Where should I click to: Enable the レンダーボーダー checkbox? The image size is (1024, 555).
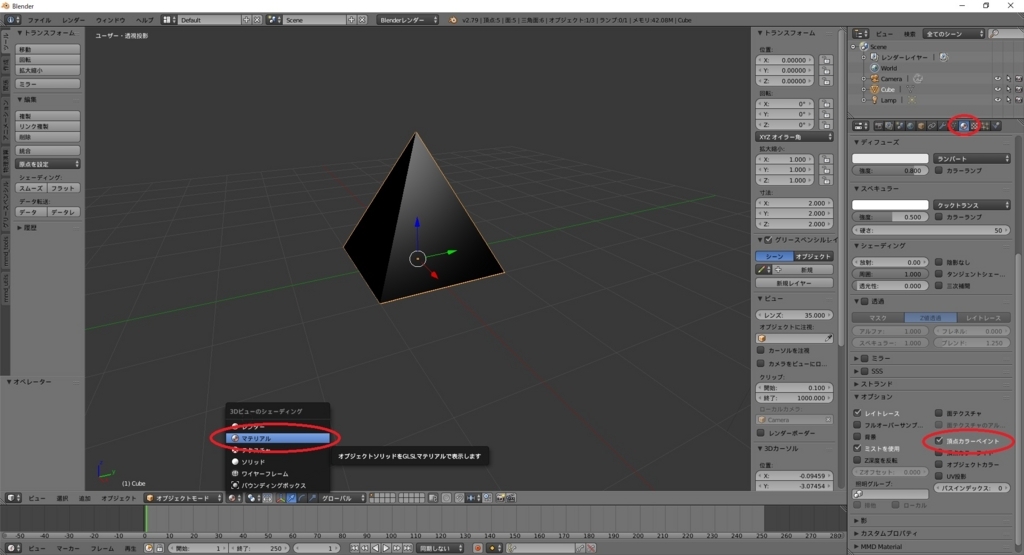pyautogui.click(x=761, y=433)
